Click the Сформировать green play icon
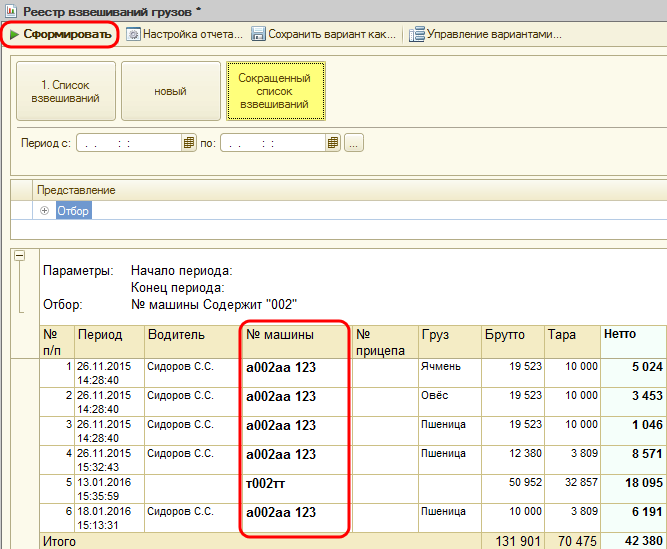667x549 pixels. pyautogui.click(x=14, y=34)
